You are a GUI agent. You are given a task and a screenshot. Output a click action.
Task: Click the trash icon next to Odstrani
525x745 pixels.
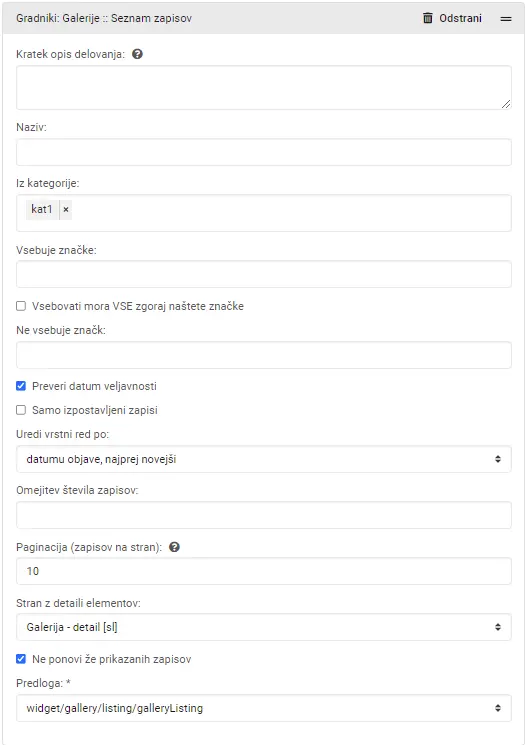(x=428, y=18)
